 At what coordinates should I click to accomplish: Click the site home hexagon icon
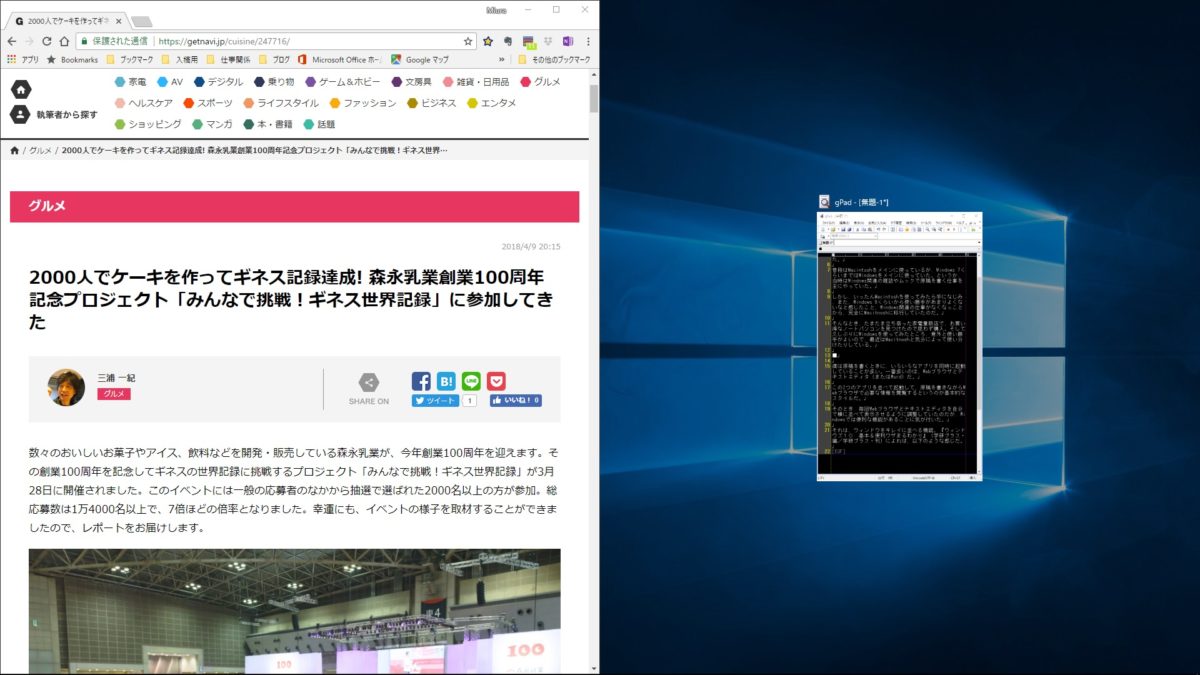pos(20,89)
